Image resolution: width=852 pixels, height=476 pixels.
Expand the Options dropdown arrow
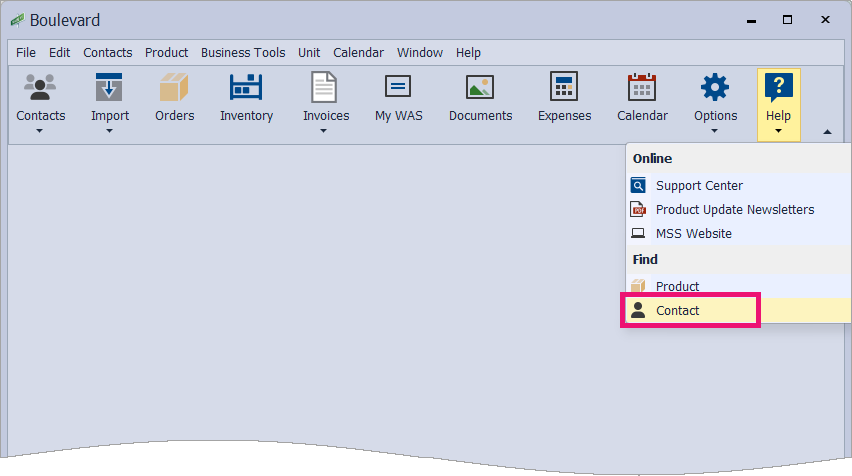715,131
